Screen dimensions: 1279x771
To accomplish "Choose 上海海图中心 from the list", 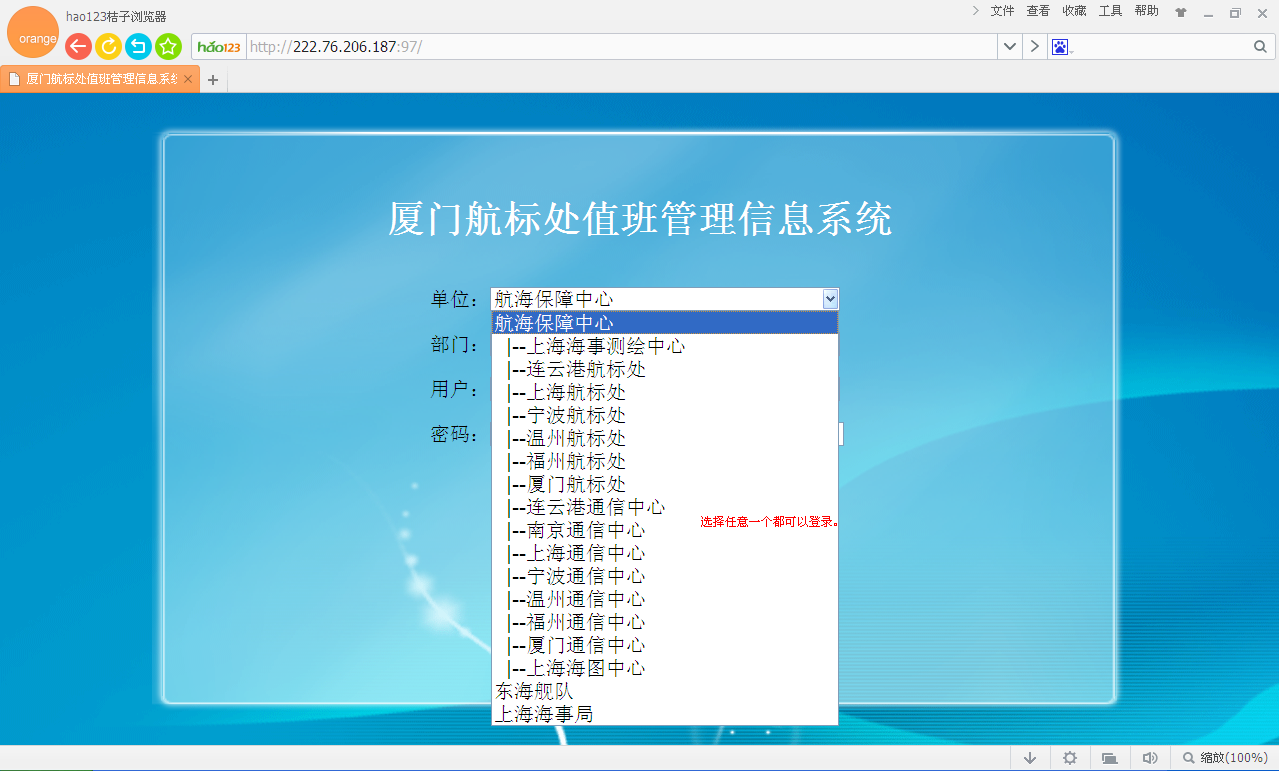I will coord(664,668).
